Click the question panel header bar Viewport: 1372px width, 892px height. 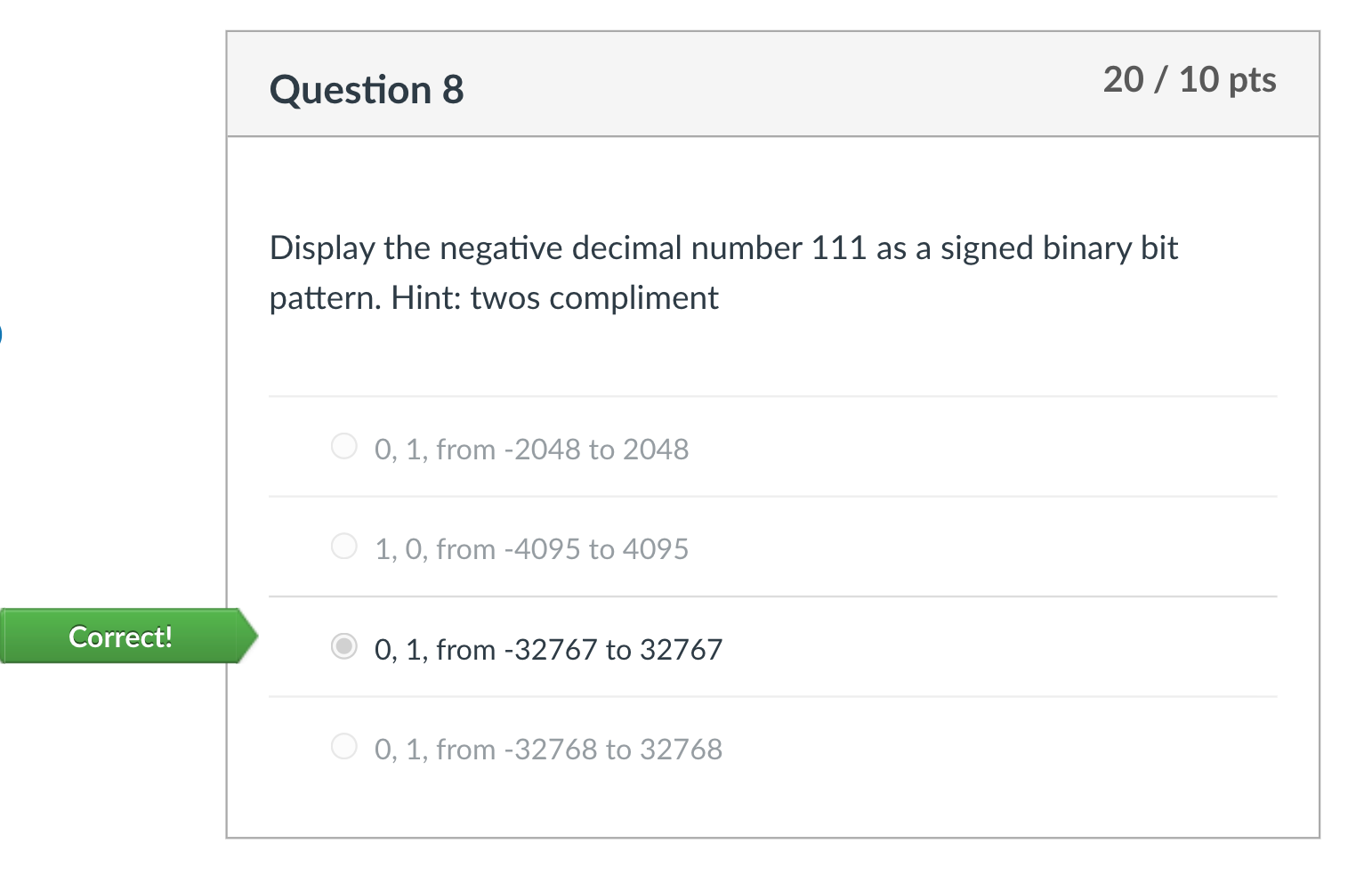(x=772, y=84)
